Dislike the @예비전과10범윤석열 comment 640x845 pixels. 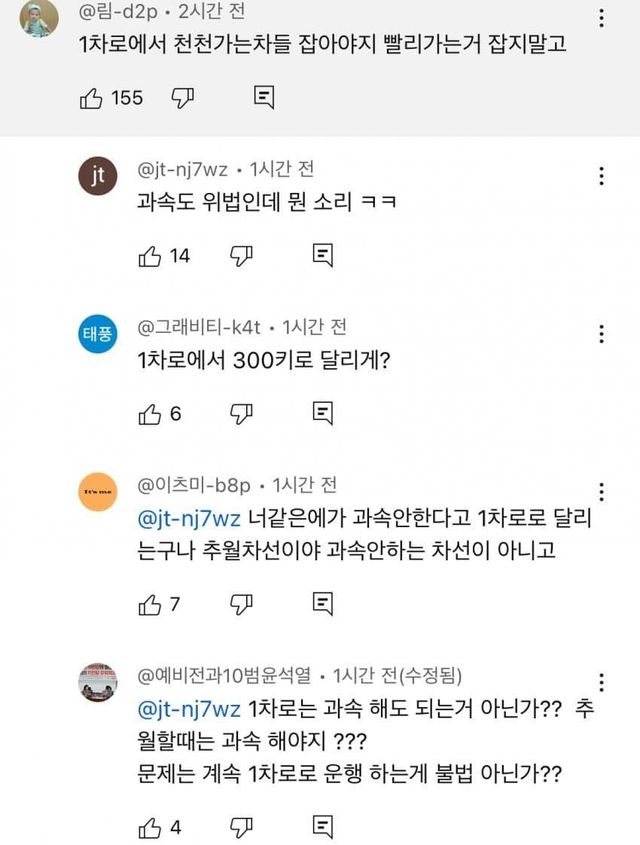tap(241, 827)
